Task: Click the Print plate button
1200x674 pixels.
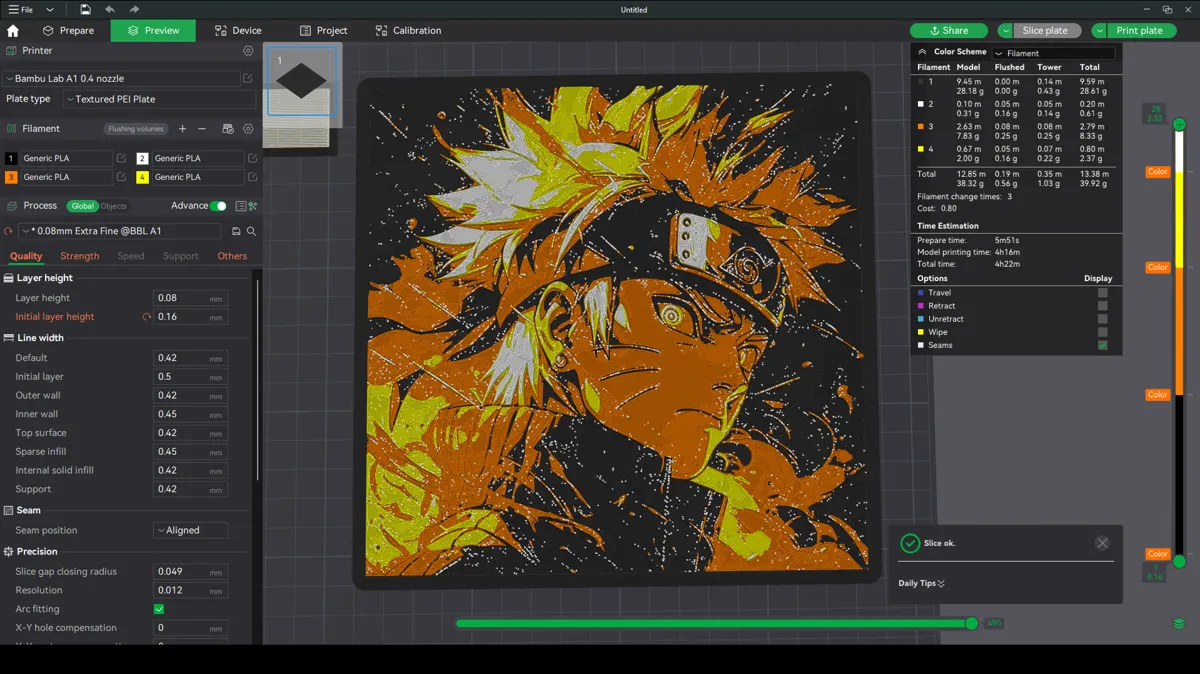Action: [x=1140, y=31]
